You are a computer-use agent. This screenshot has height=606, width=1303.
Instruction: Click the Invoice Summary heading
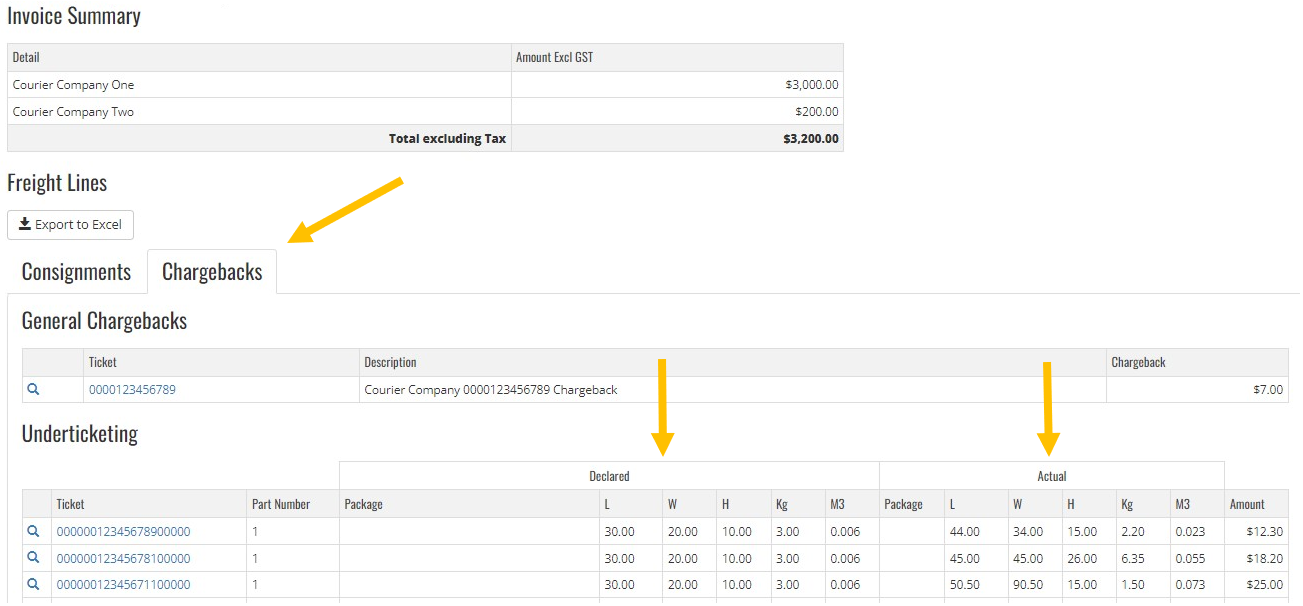74,17
